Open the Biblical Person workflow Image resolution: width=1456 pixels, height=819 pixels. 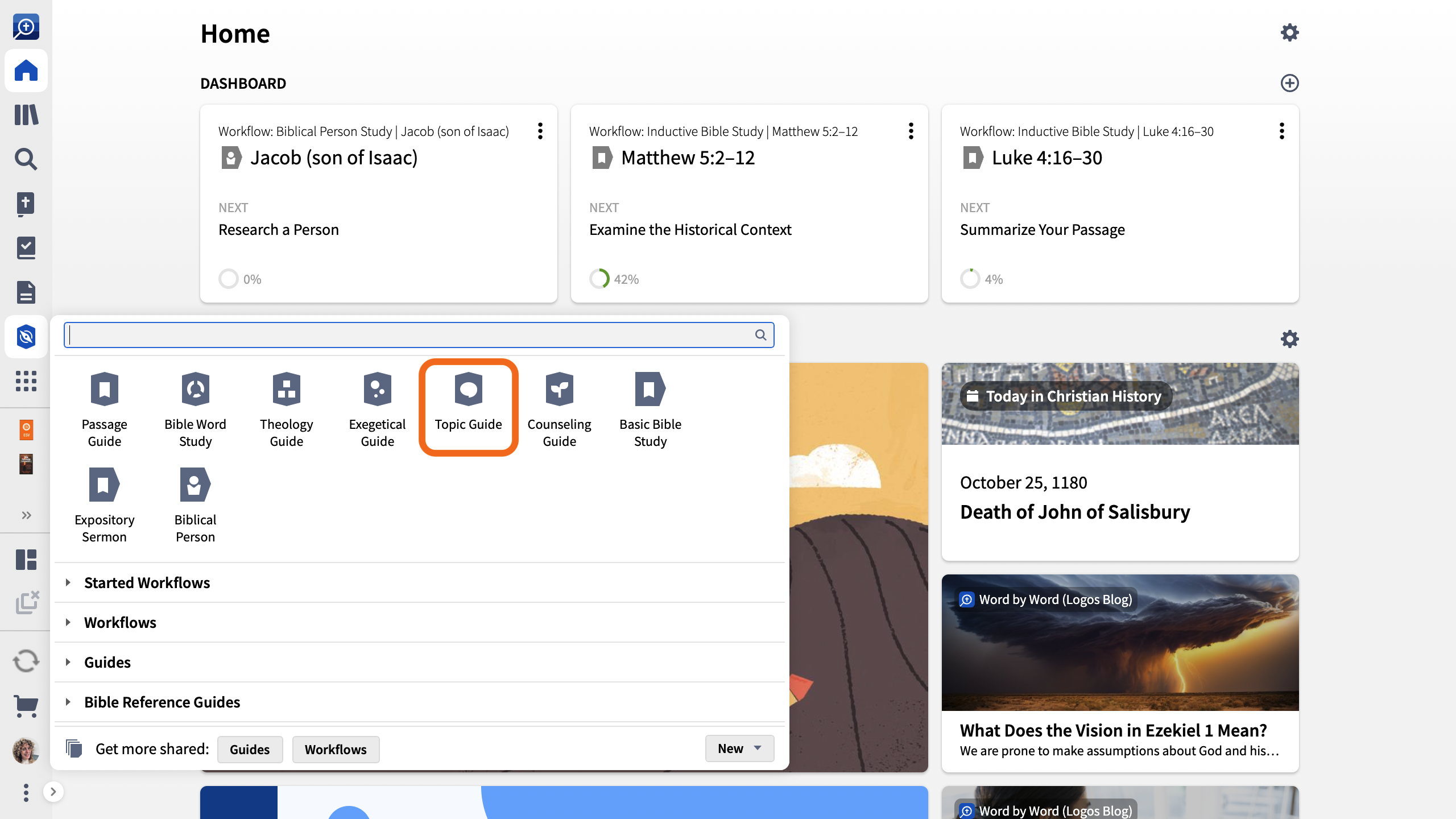[196, 505]
